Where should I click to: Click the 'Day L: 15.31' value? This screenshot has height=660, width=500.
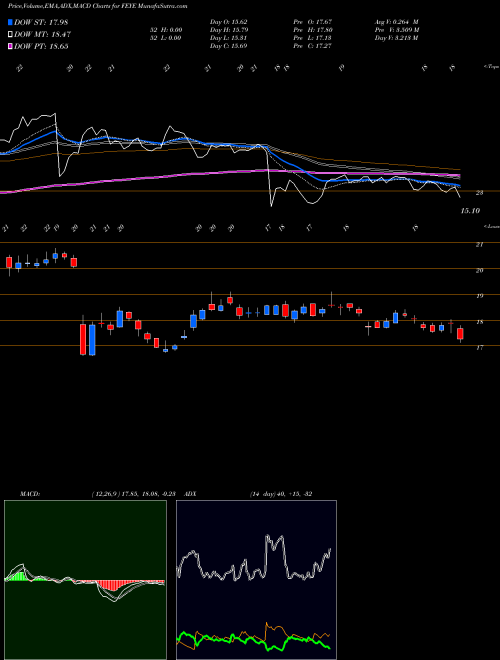coord(229,38)
